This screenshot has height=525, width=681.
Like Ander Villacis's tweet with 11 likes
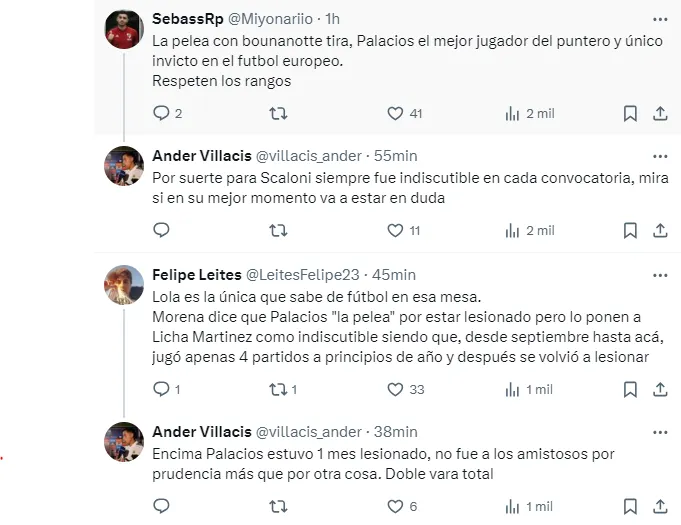point(395,230)
